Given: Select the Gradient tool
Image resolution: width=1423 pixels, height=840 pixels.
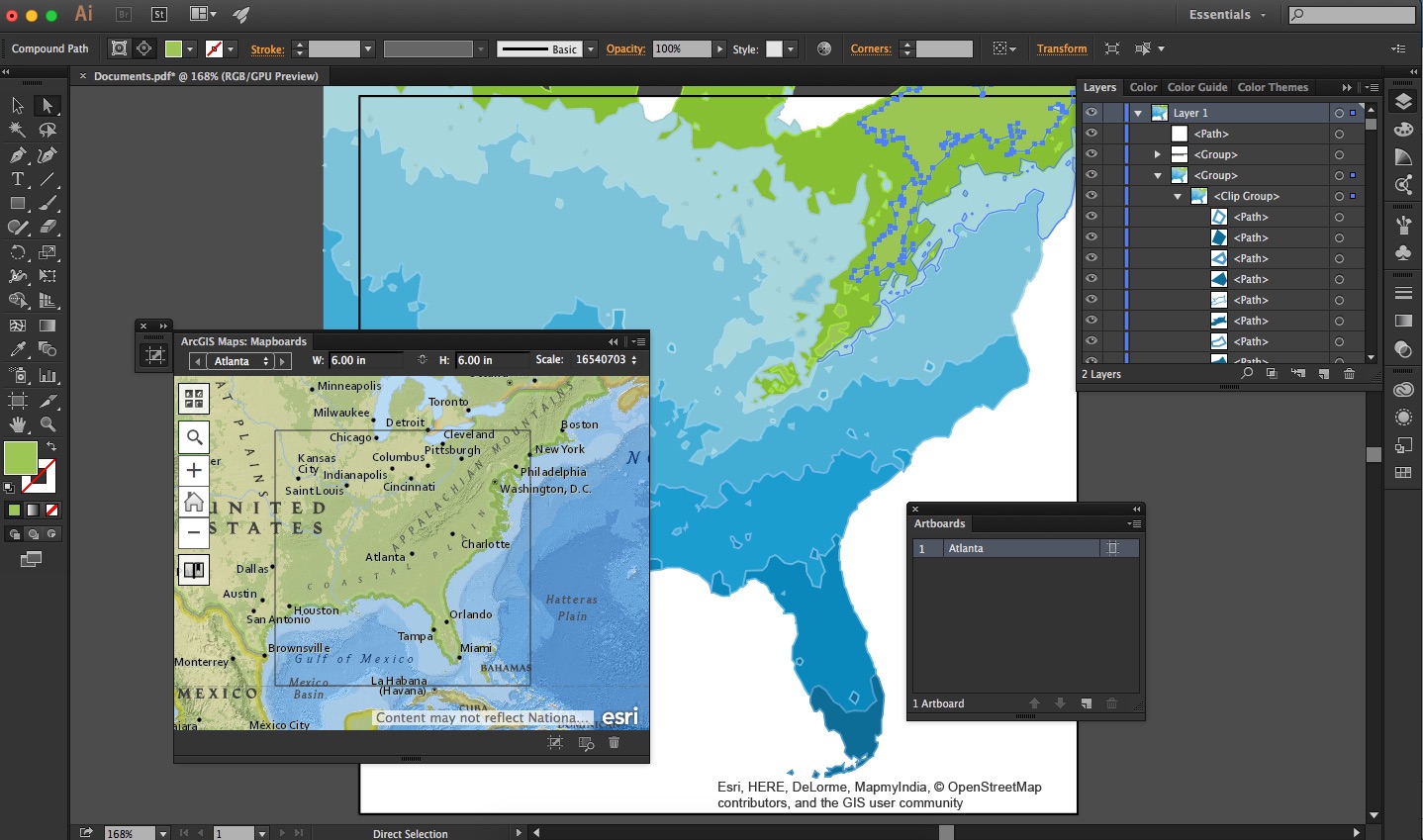Looking at the screenshot, I should coord(47,326).
